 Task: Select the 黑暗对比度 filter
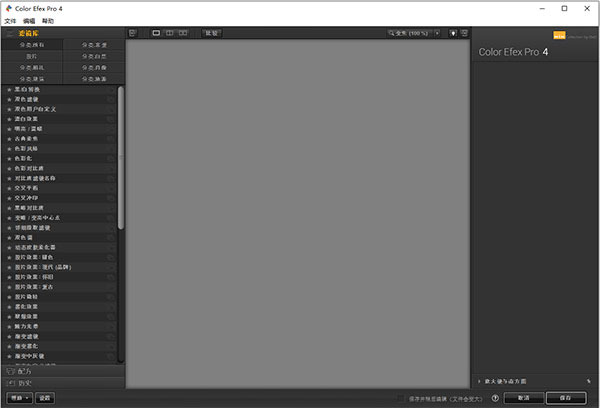[x=59, y=208]
